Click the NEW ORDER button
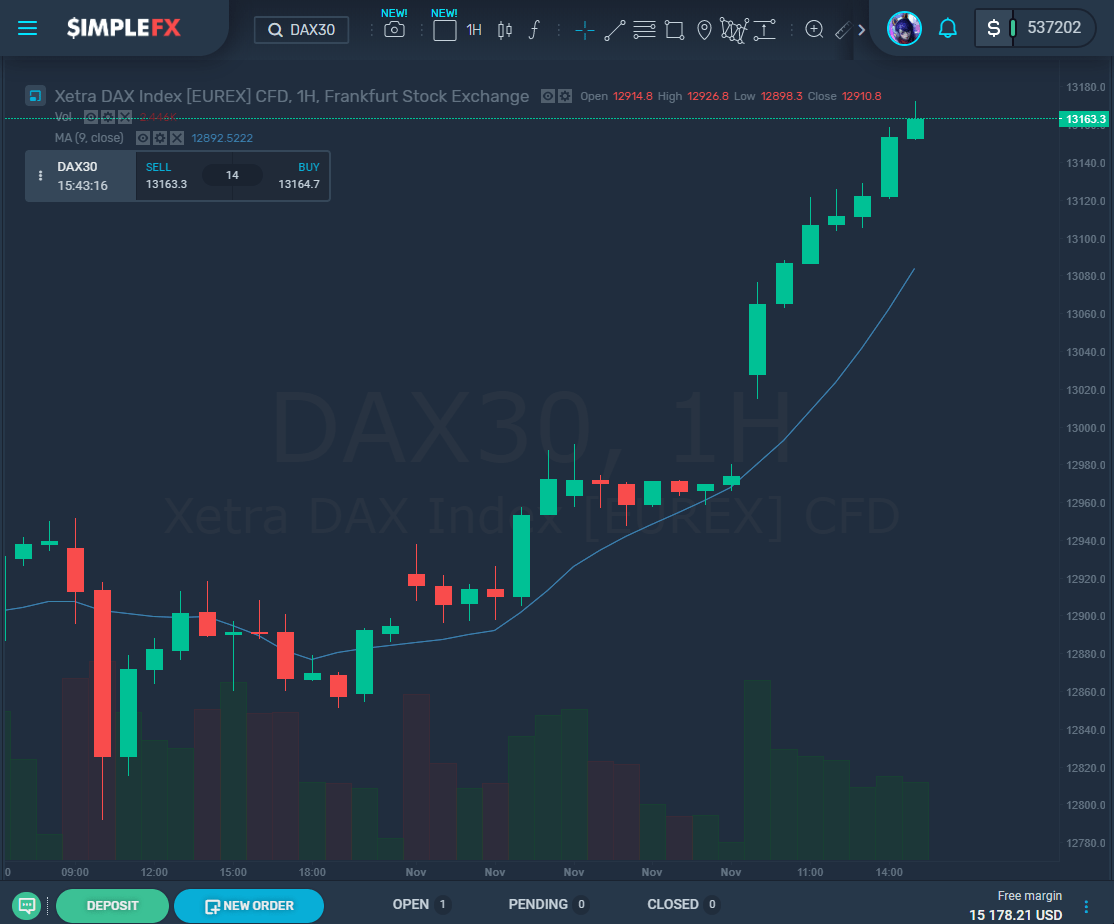 249,906
